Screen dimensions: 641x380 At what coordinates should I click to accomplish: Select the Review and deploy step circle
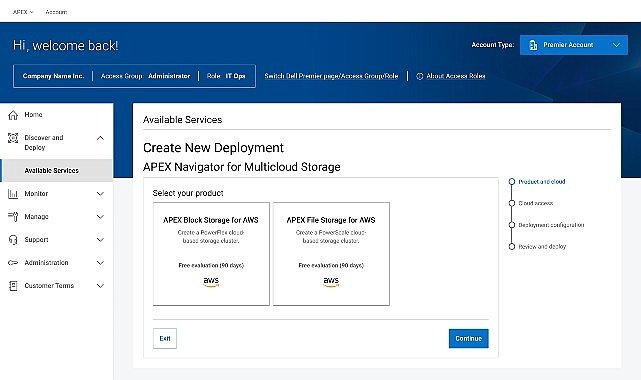coord(511,246)
